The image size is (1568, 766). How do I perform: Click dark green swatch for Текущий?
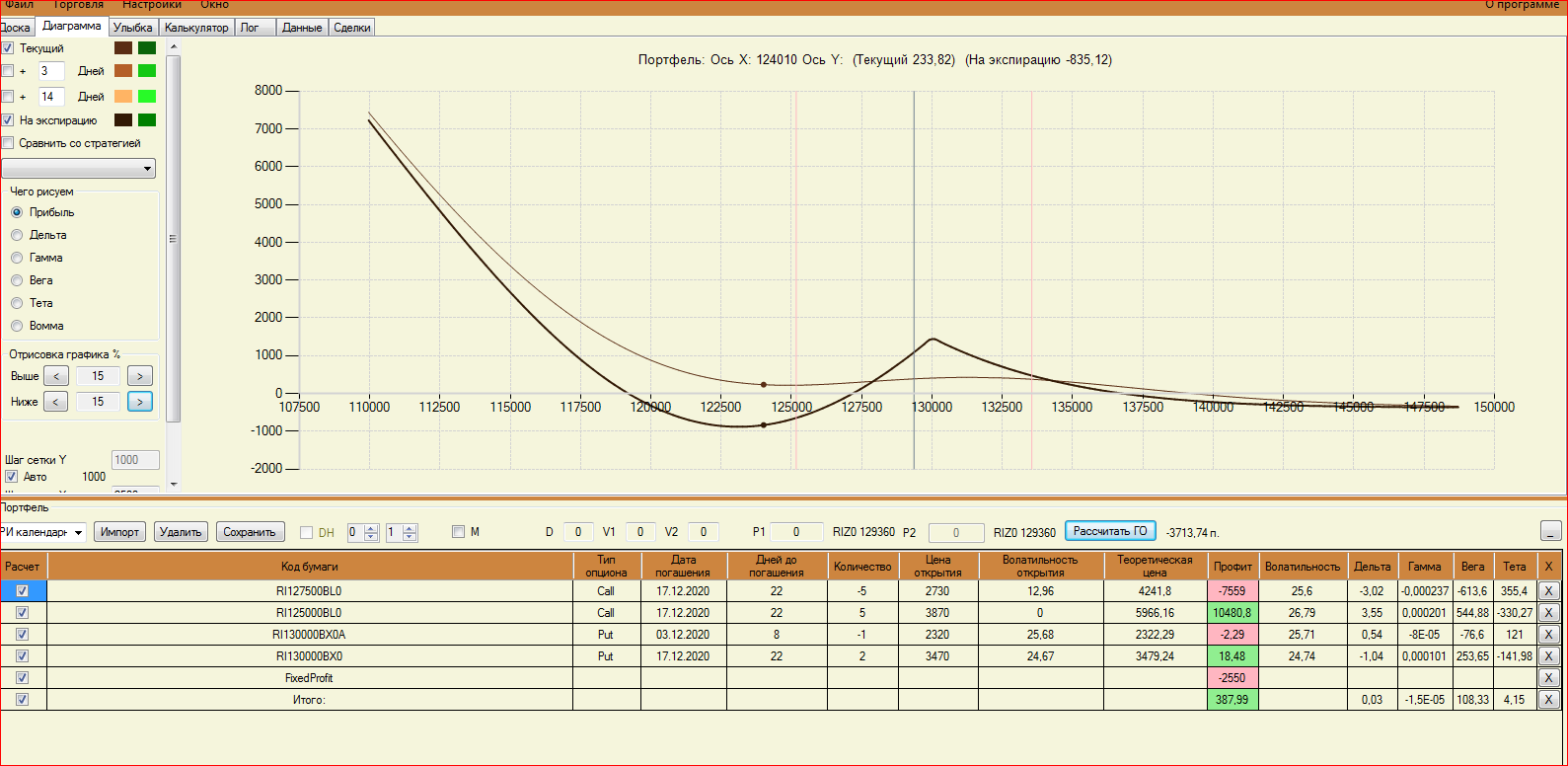pyautogui.click(x=147, y=48)
